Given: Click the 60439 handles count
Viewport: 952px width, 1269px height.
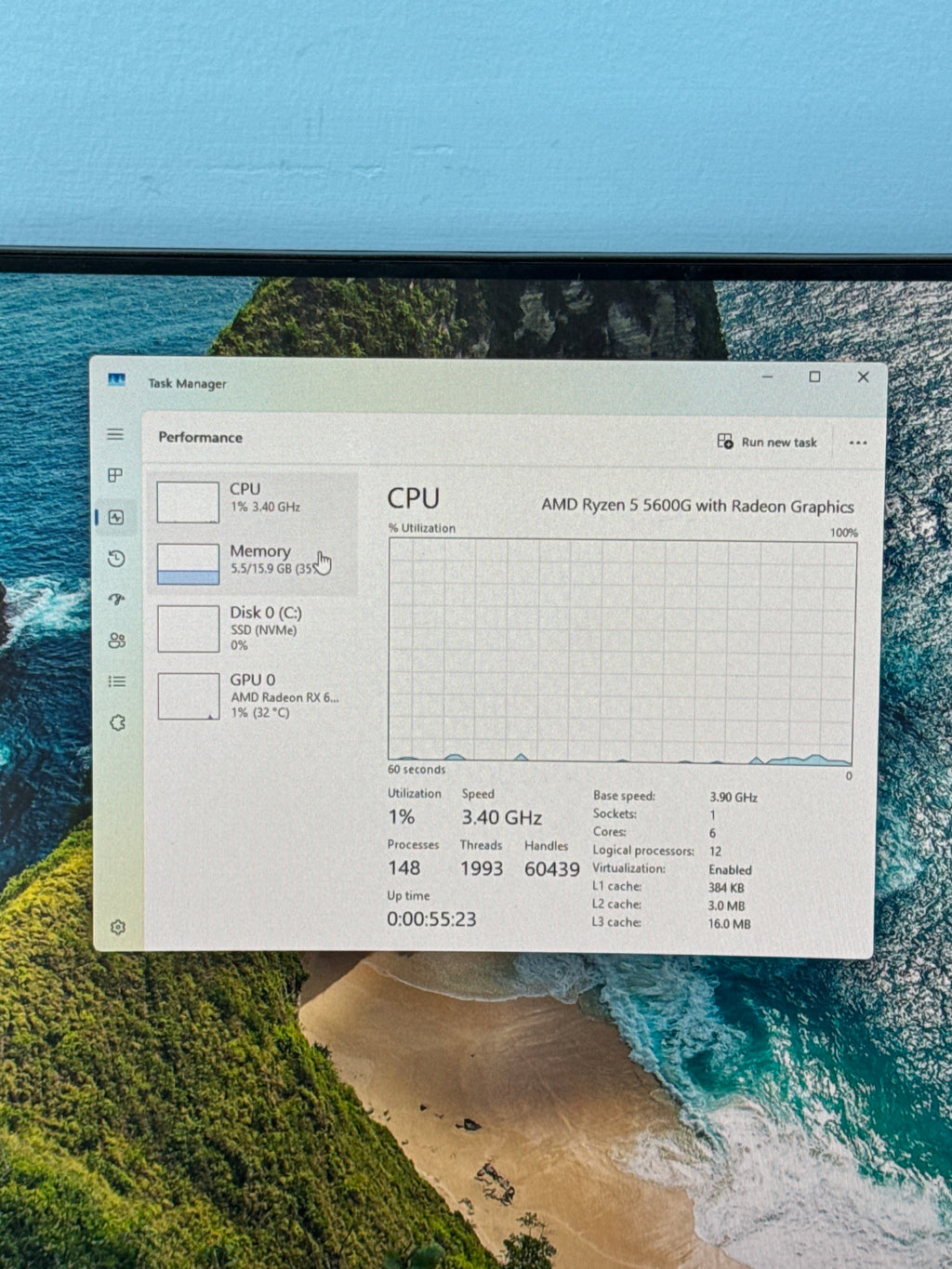Looking at the screenshot, I should pyautogui.click(x=552, y=869).
